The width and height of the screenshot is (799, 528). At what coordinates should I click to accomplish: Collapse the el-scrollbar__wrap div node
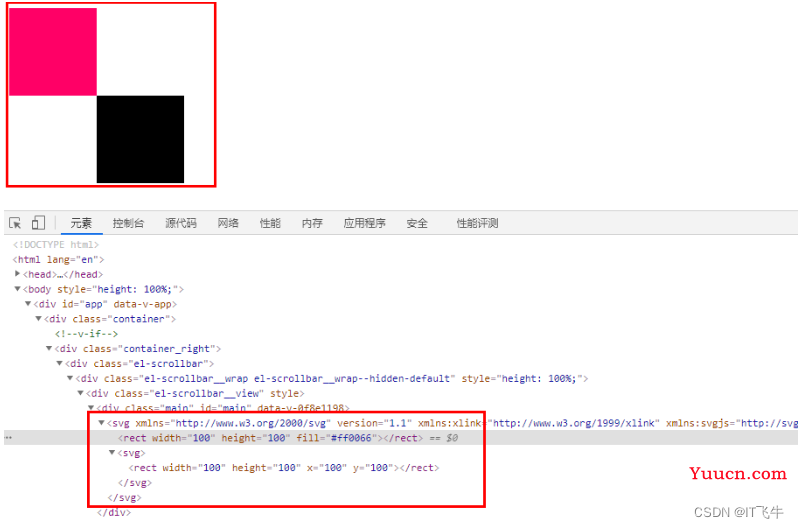(70, 378)
